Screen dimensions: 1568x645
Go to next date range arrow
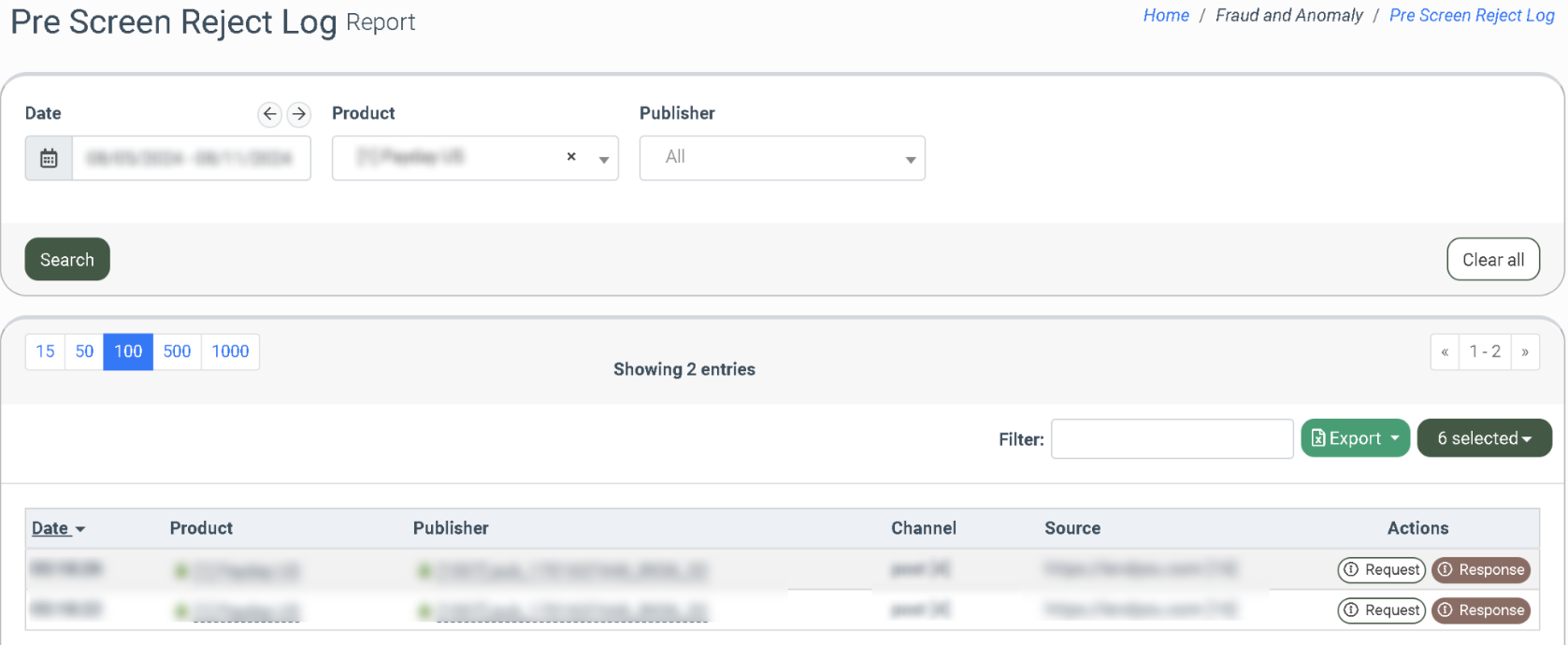(x=299, y=114)
